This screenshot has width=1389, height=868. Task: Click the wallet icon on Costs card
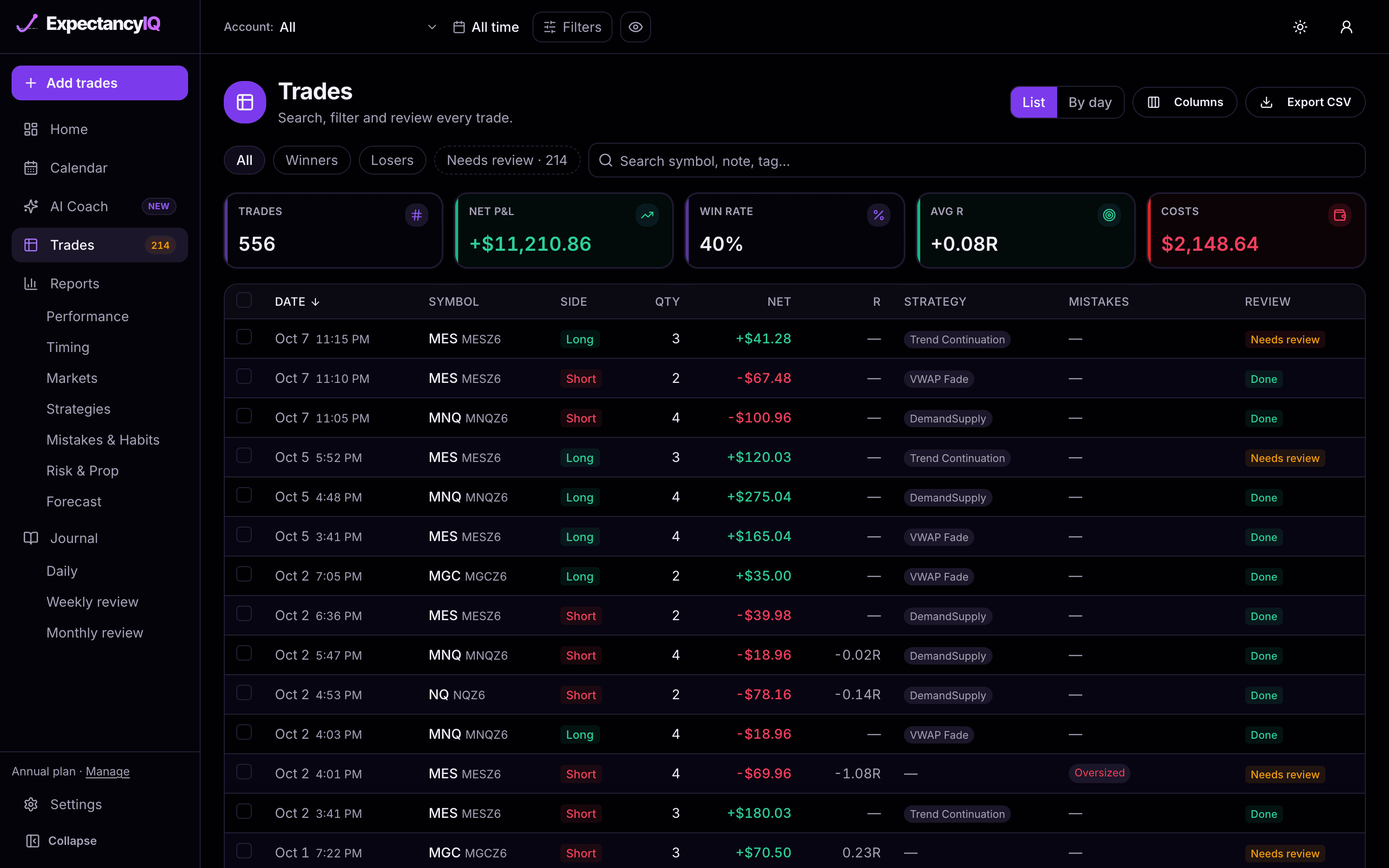click(x=1340, y=215)
